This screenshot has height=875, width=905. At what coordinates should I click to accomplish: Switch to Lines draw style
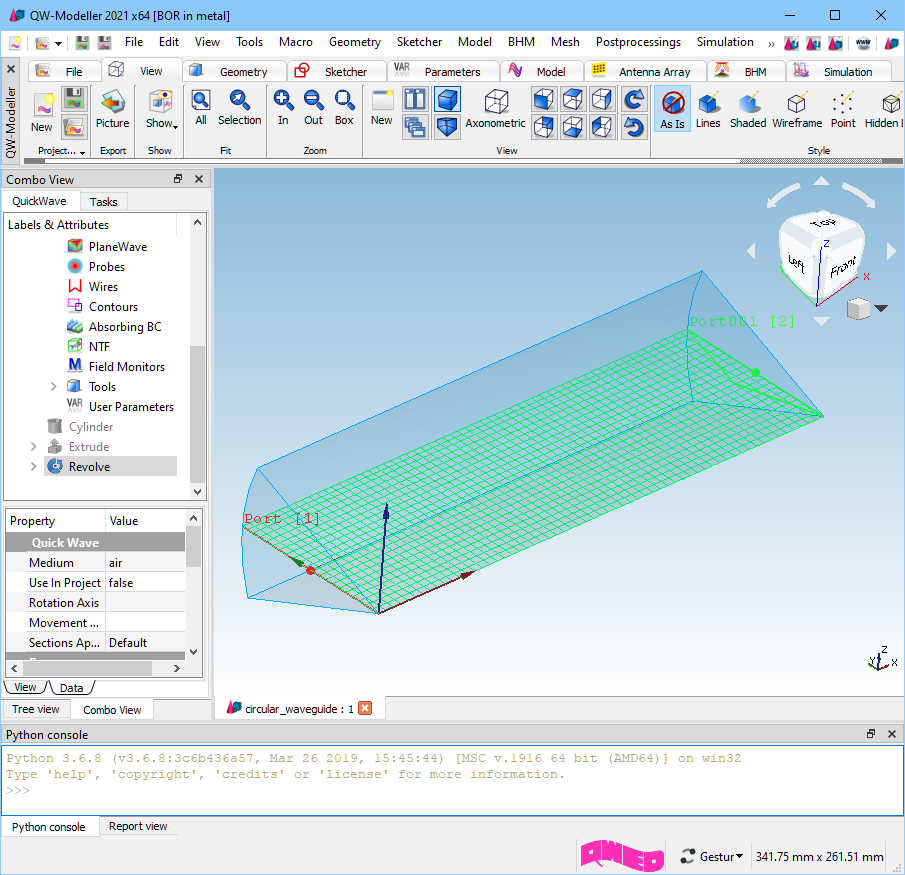[x=708, y=109]
